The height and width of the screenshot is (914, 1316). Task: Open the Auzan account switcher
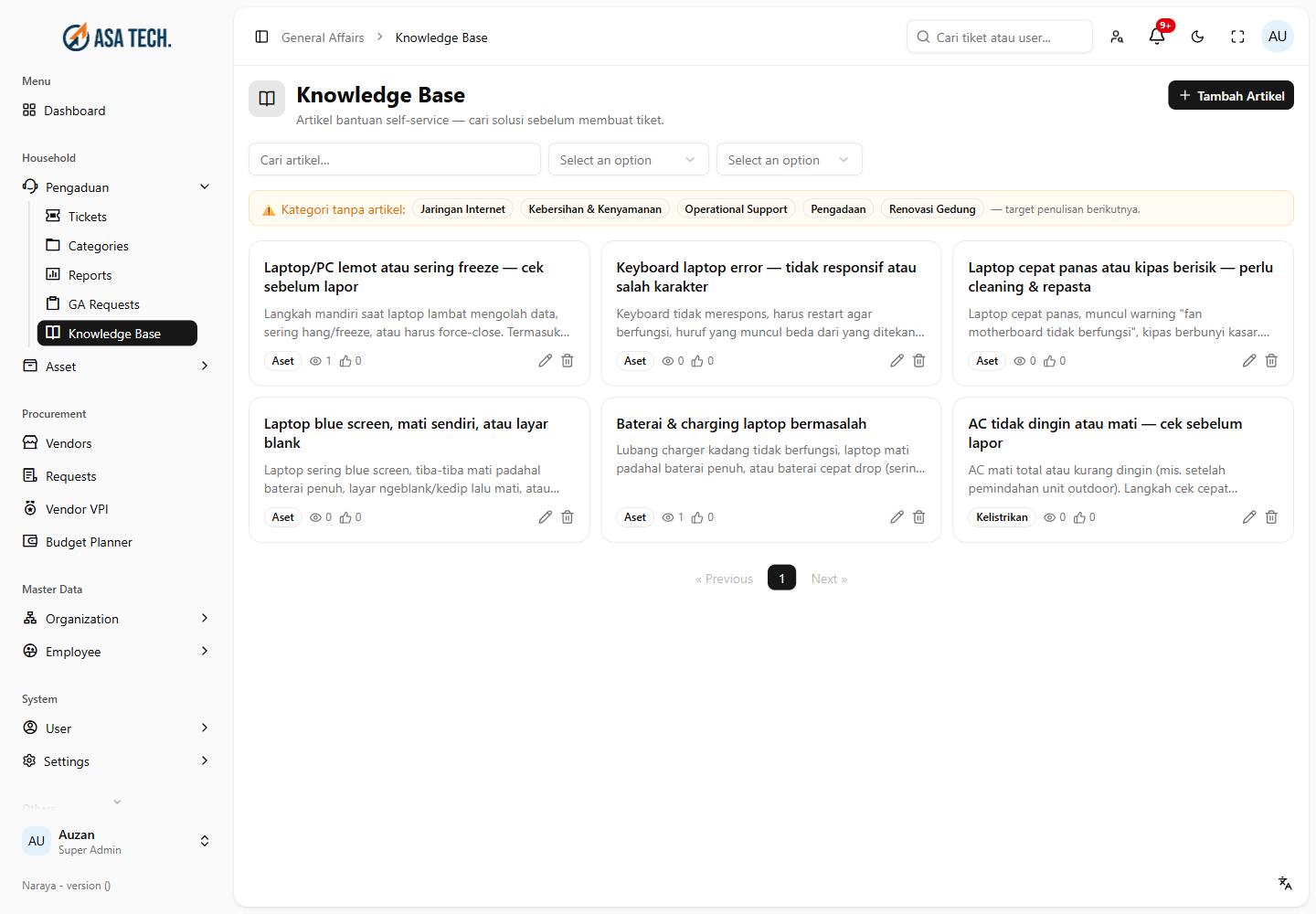(116, 841)
